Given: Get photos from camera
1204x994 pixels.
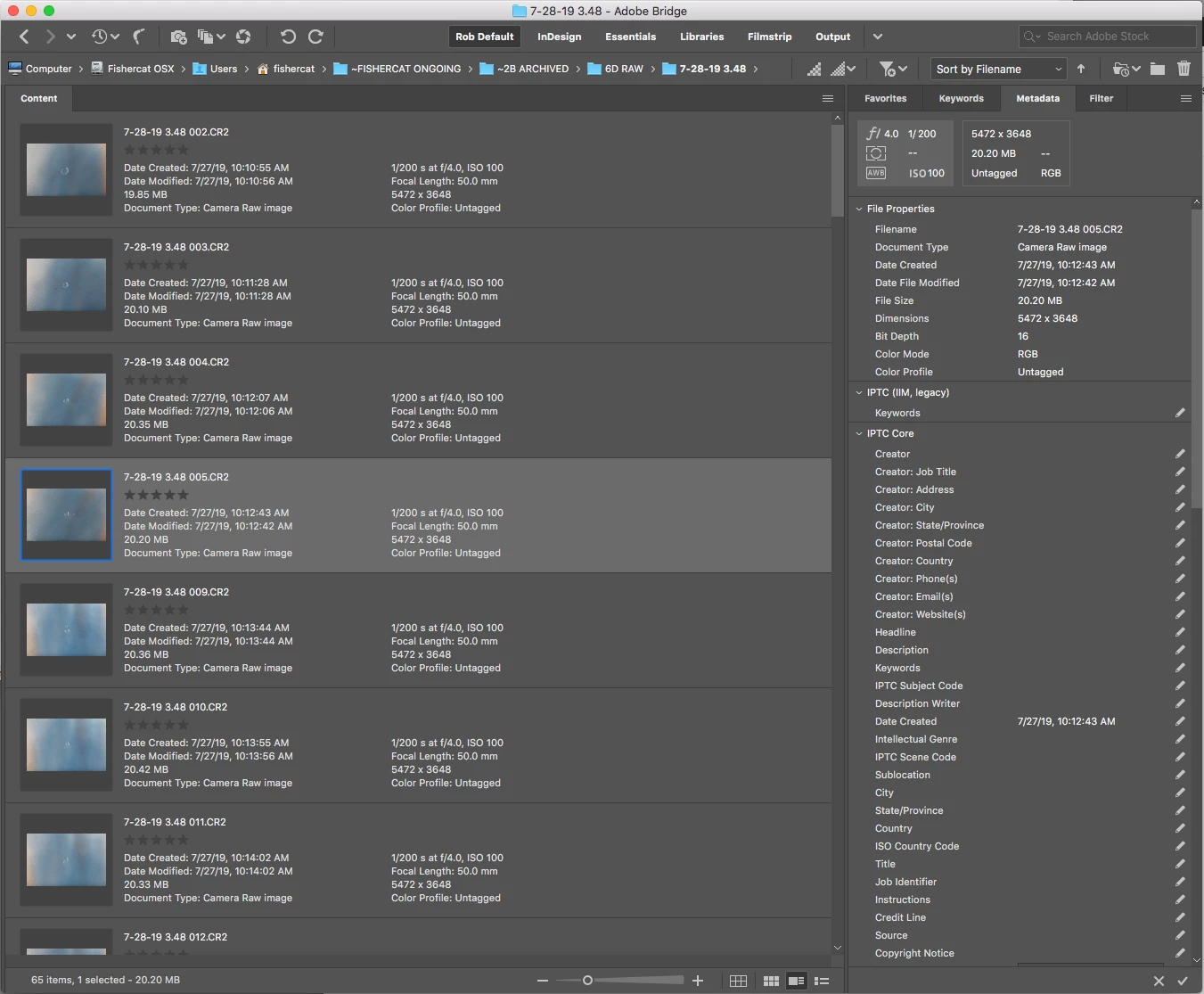Looking at the screenshot, I should (179, 37).
